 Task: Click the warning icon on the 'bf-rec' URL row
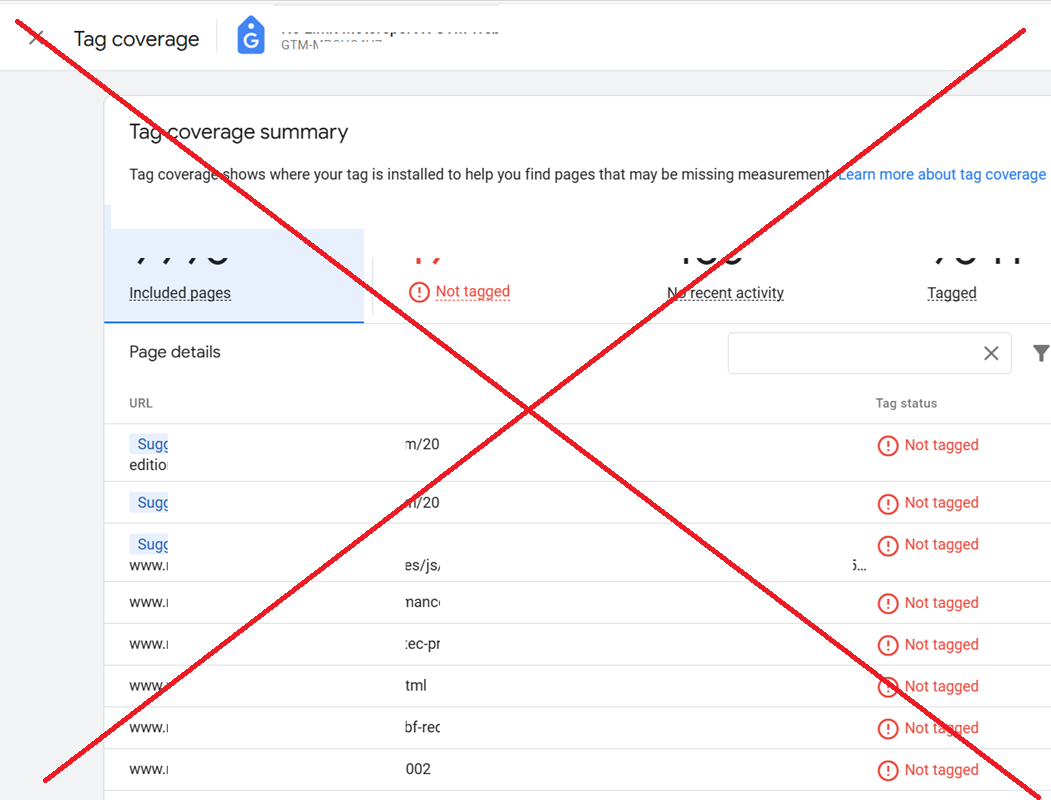(x=888, y=728)
